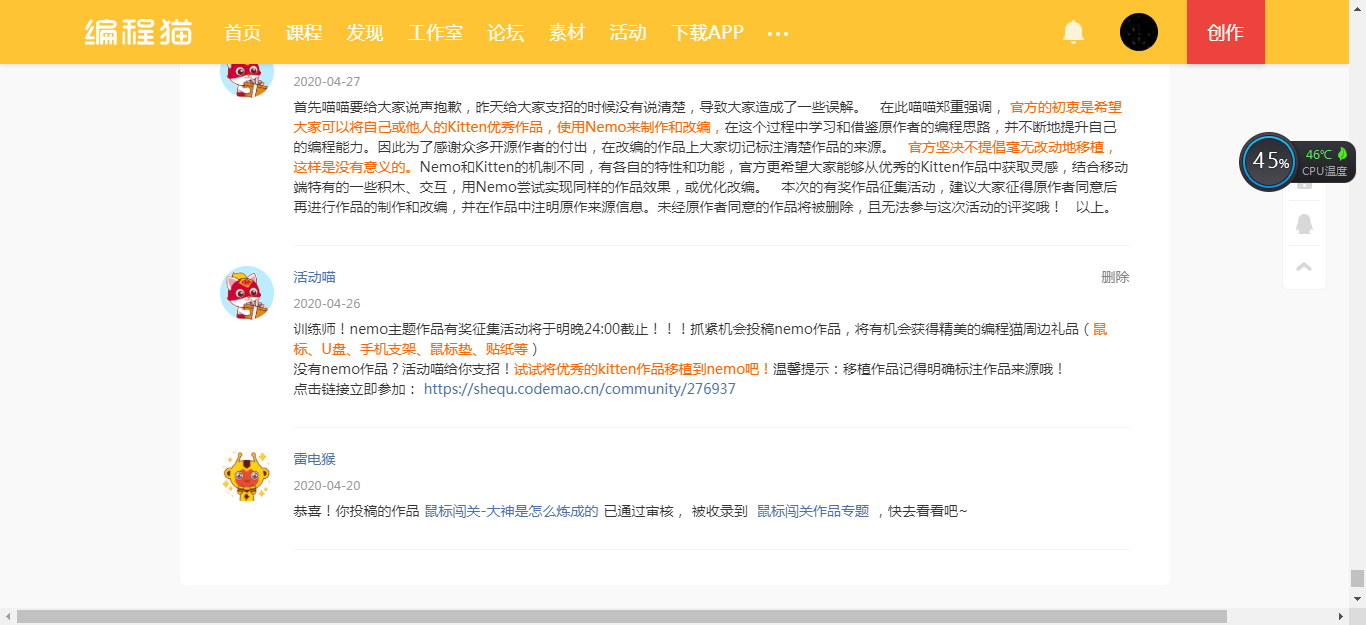
Task: Open 活动 menu item
Action: [628, 32]
